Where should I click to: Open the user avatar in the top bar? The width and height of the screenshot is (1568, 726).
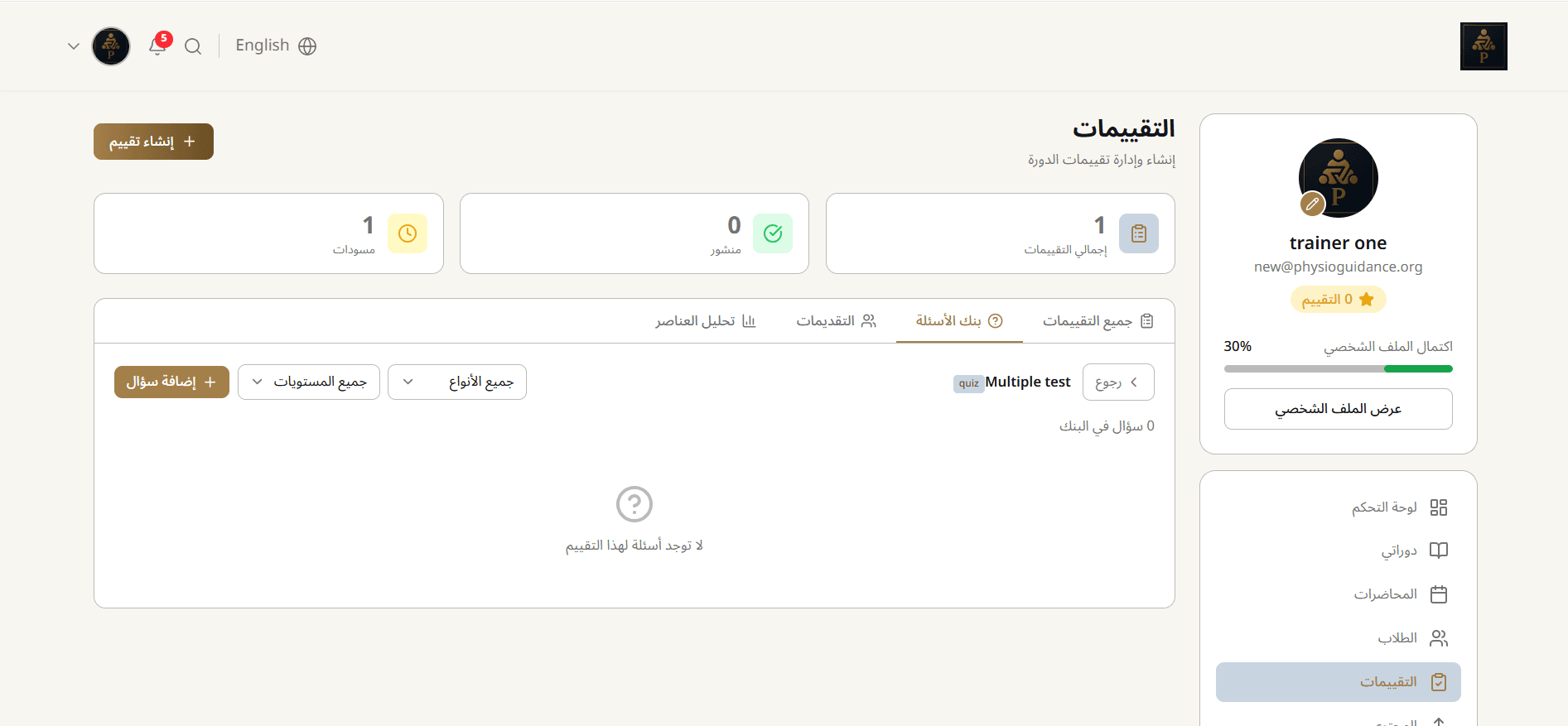[111, 46]
